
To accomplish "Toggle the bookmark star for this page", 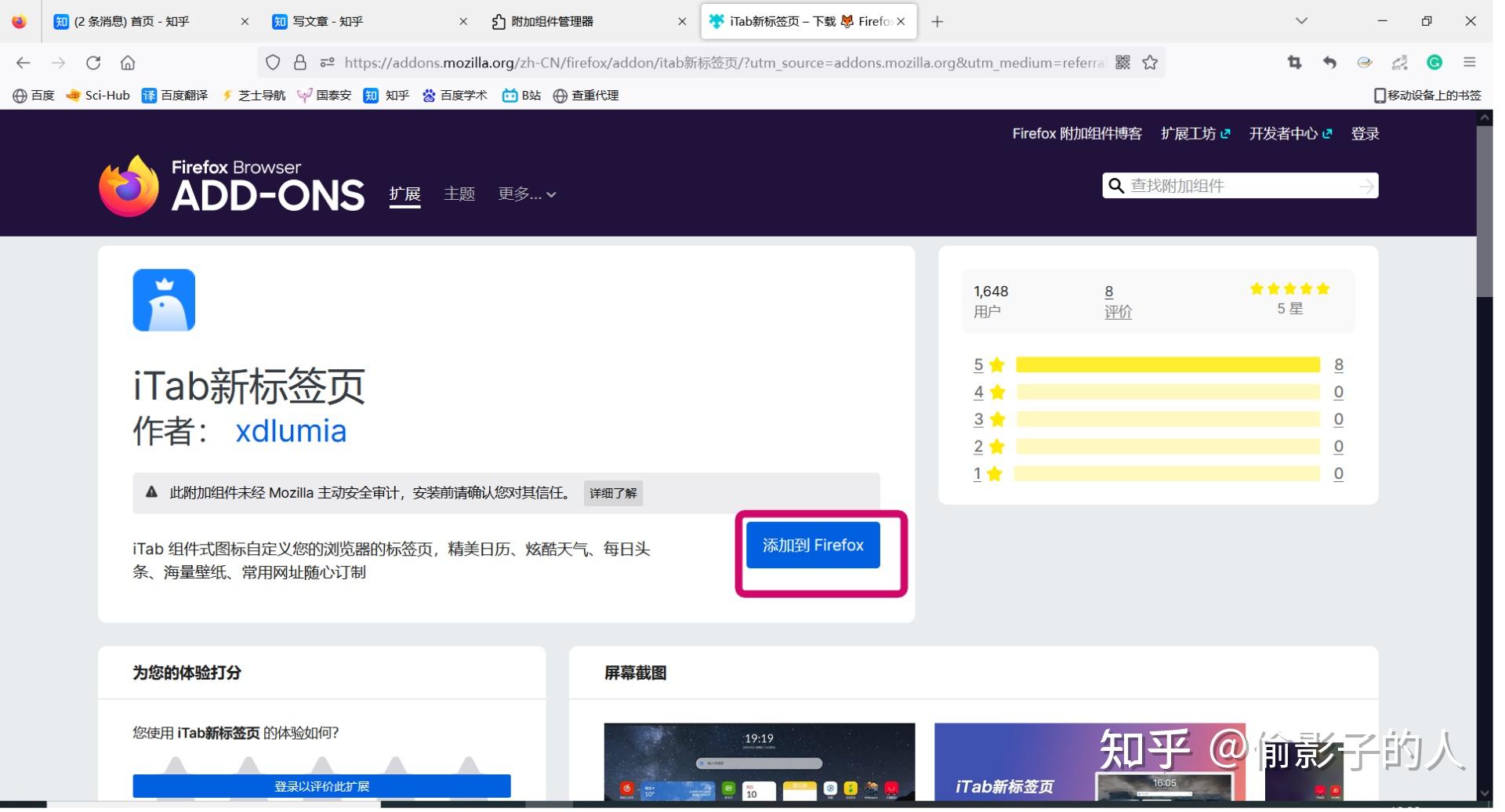I will [x=1150, y=62].
